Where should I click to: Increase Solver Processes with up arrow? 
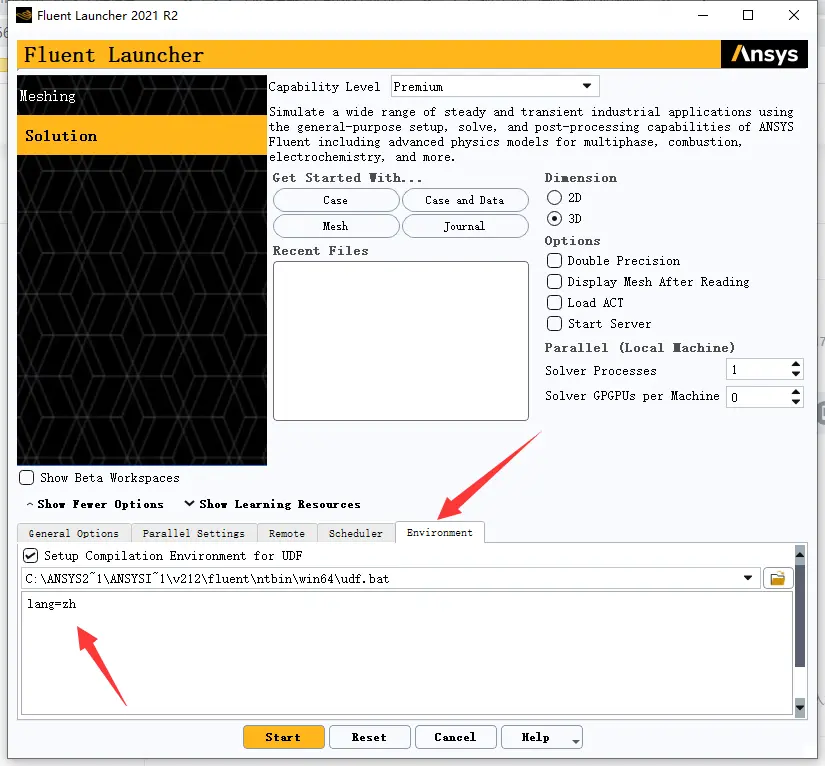(x=796, y=364)
